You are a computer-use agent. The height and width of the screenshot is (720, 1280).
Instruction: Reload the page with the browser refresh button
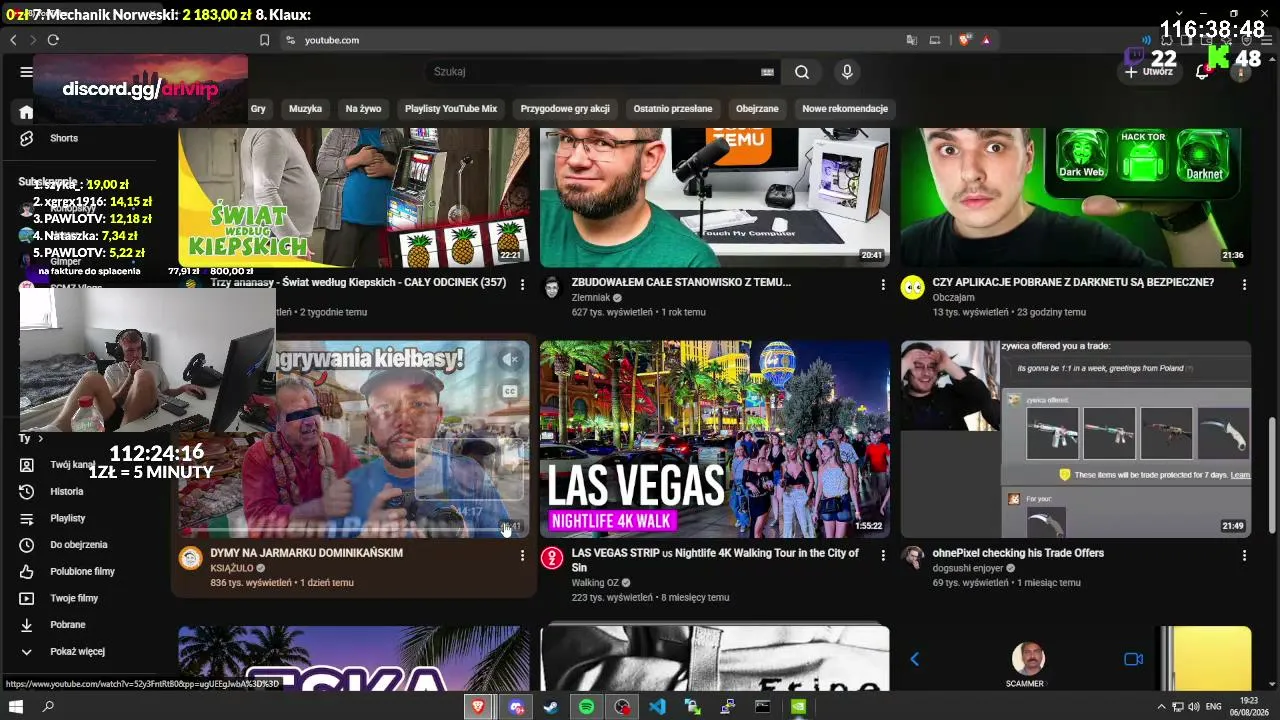[x=53, y=40]
